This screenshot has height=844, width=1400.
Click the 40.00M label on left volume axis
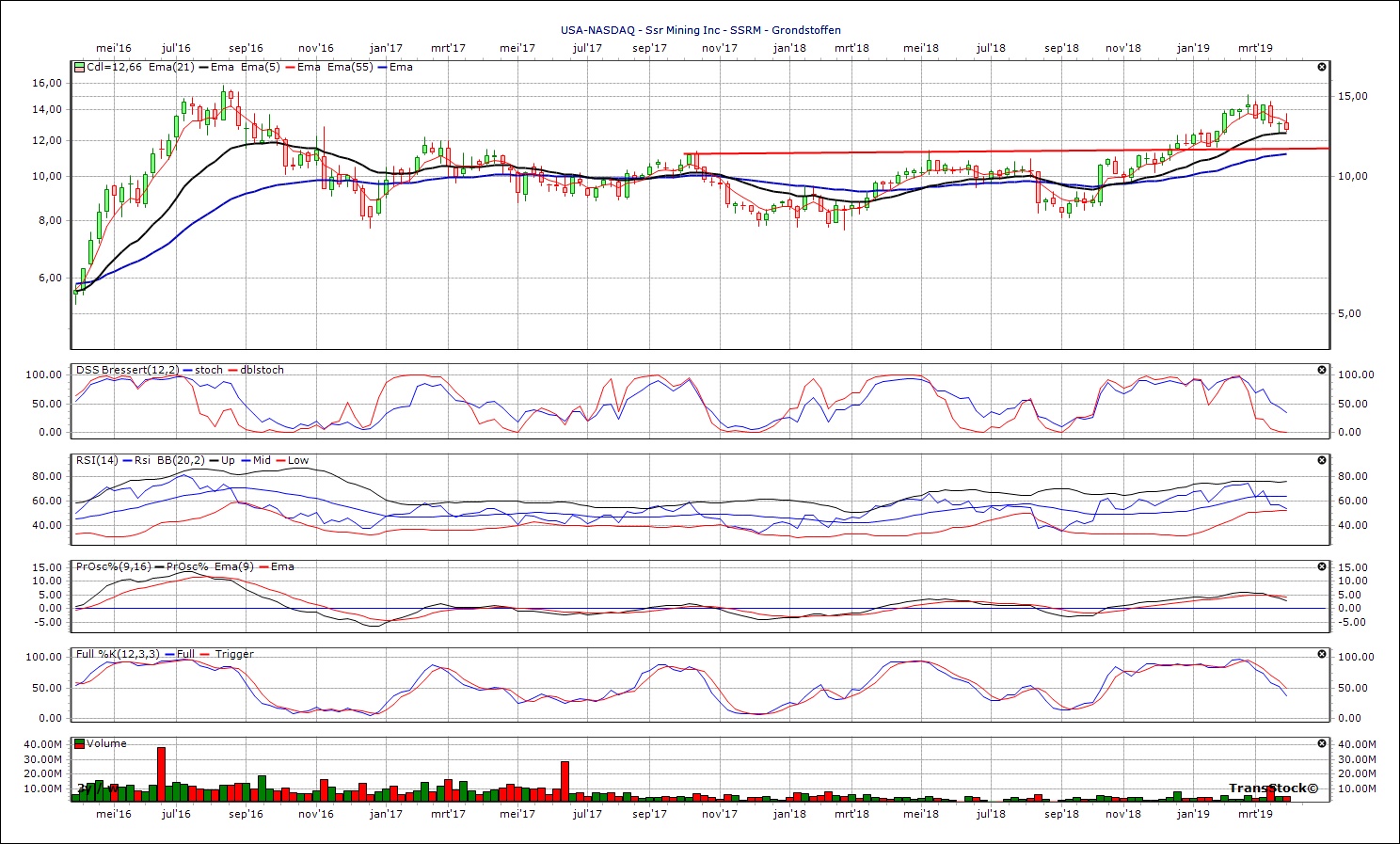(x=44, y=744)
